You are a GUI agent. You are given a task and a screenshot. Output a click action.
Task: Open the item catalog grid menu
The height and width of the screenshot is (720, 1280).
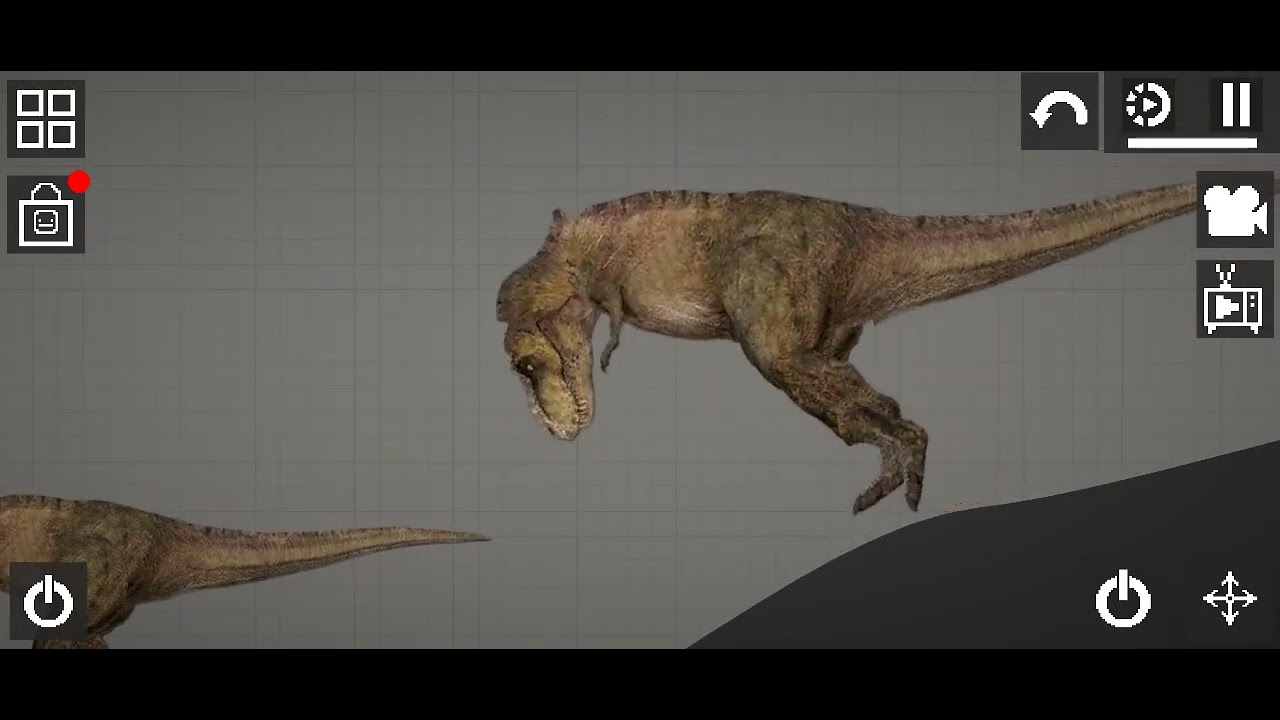tap(46, 119)
